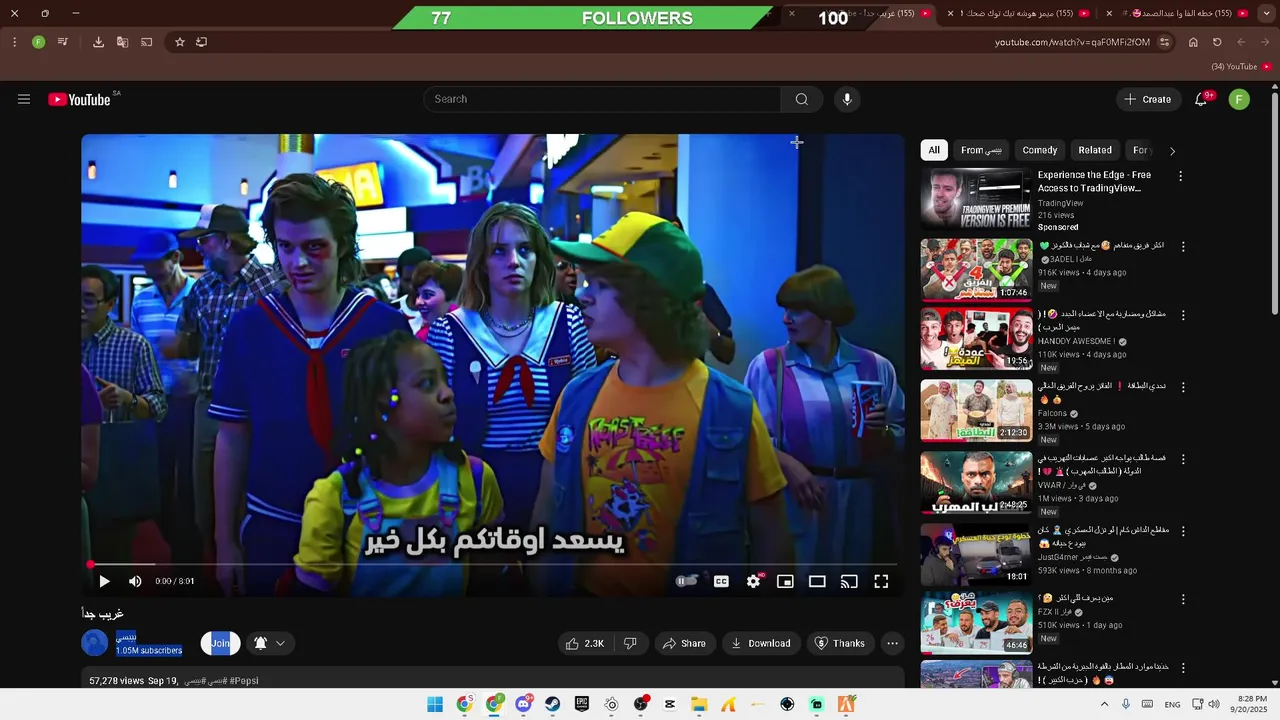Open options for the 3ADEL video
The height and width of the screenshot is (720, 1280).
pos(1183,246)
